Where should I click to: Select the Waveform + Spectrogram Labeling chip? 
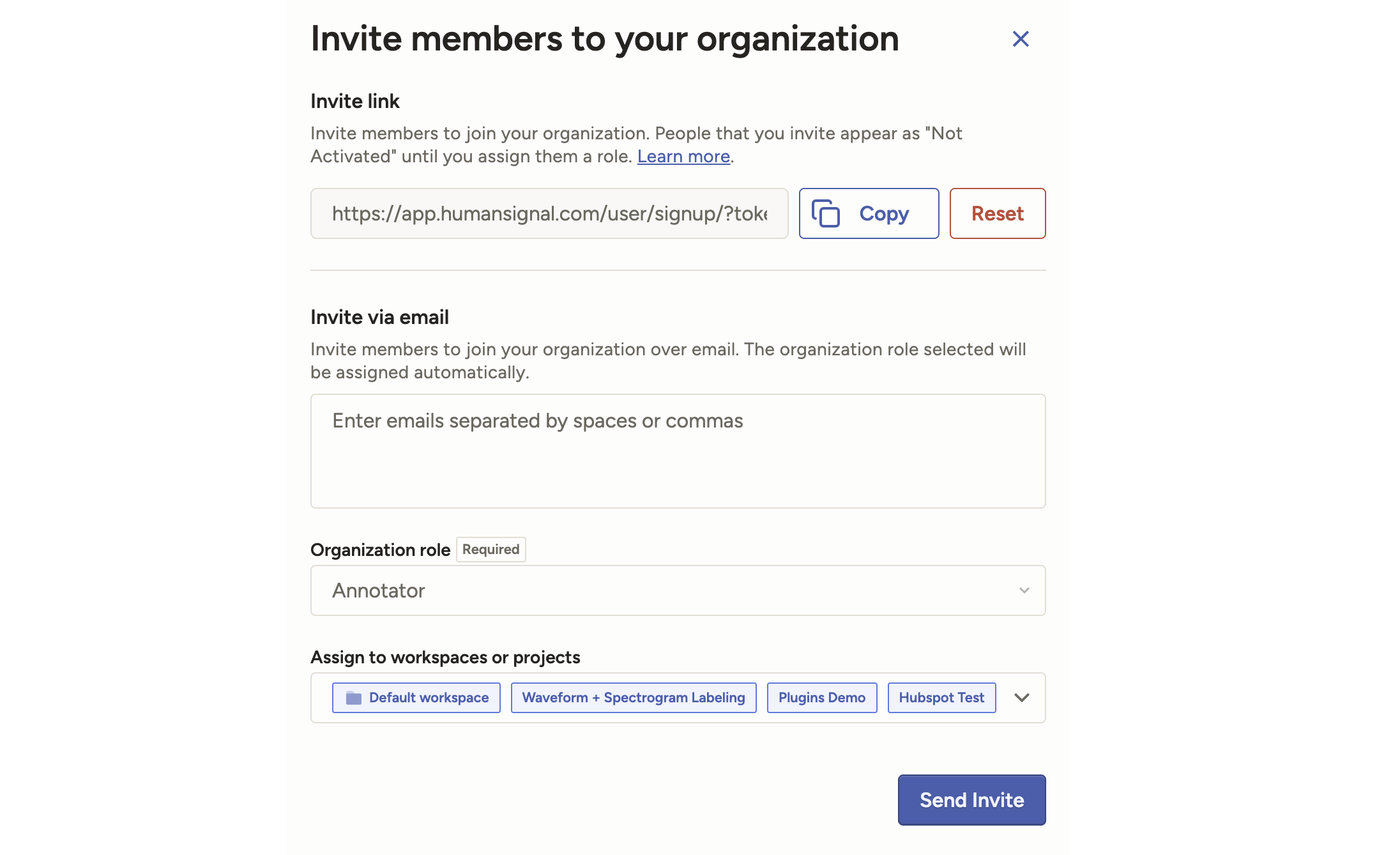(x=633, y=698)
